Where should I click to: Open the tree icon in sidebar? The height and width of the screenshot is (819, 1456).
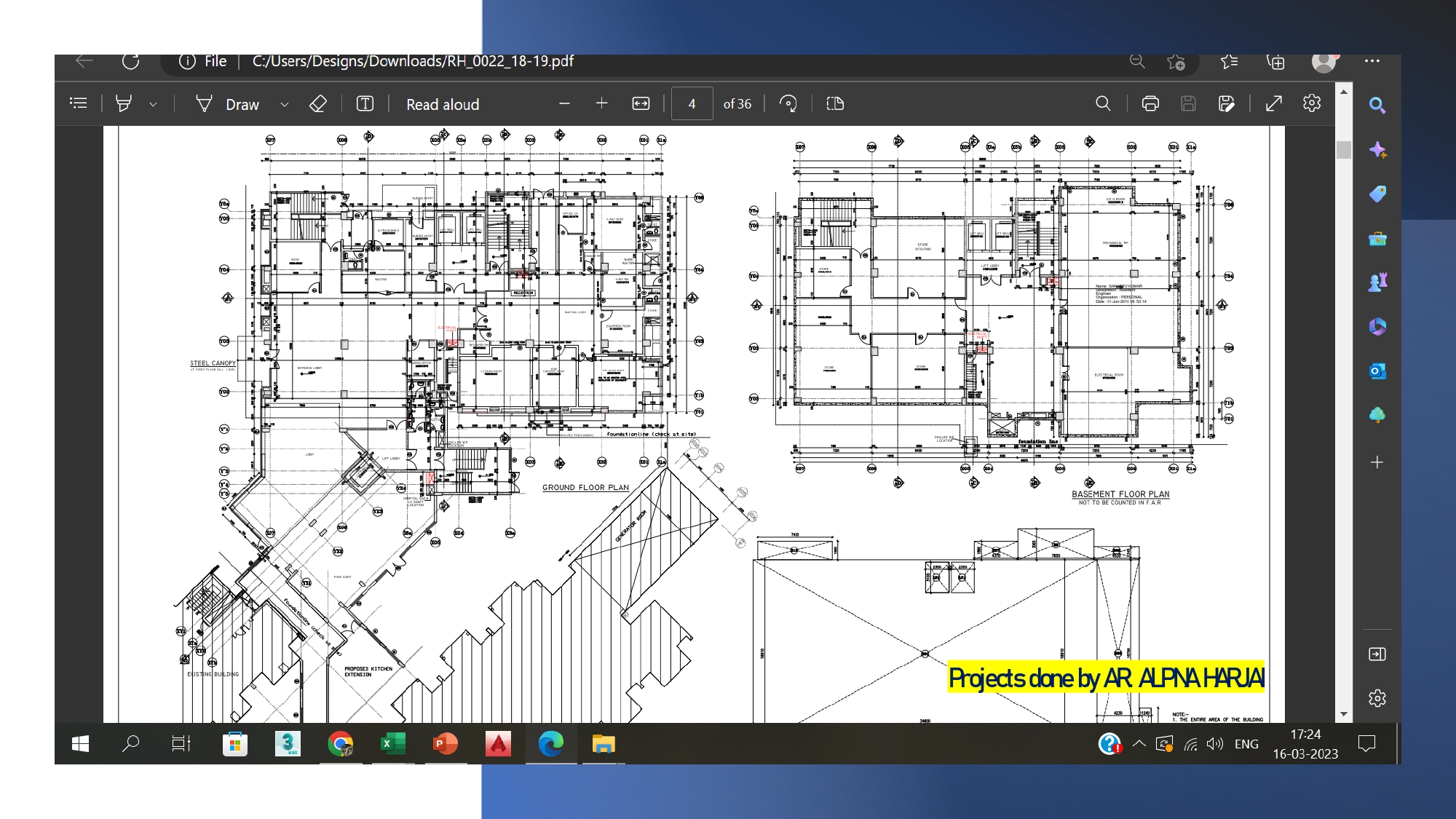(x=1377, y=415)
